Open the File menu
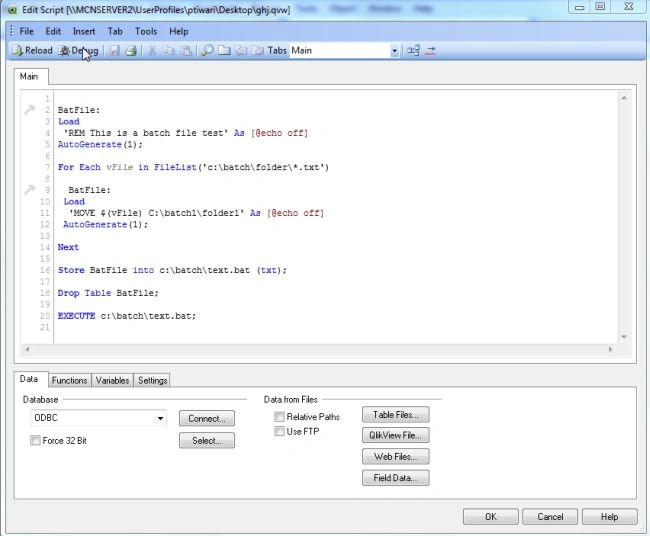Image resolution: width=650 pixels, height=536 pixels. (27, 31)
